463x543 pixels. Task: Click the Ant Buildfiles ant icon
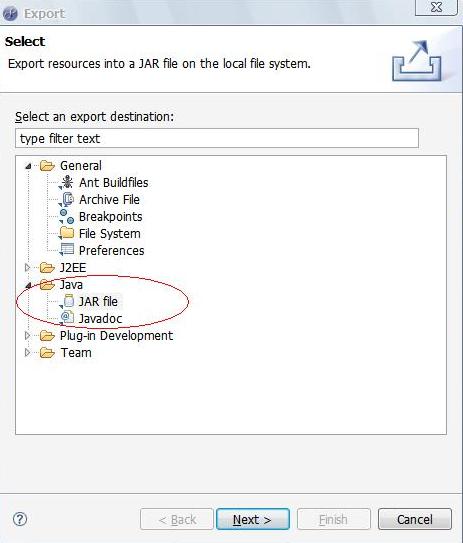[66, 183]
